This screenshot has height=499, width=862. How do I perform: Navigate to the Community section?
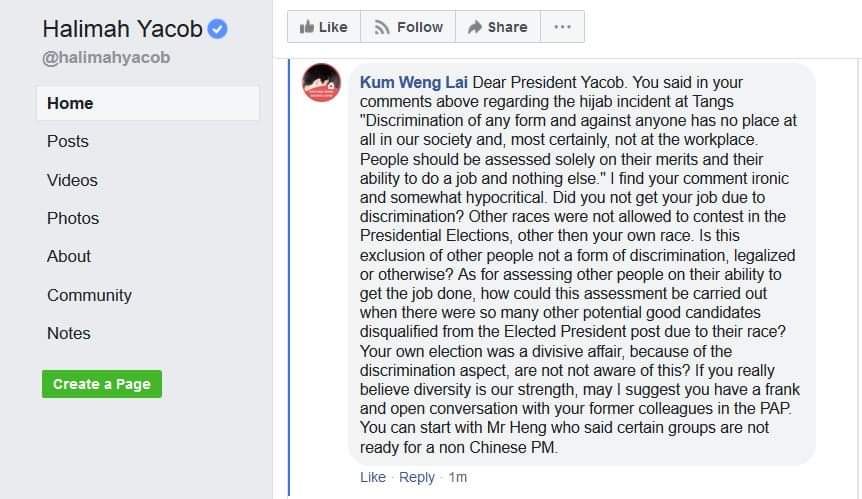[x=89, y=295]
